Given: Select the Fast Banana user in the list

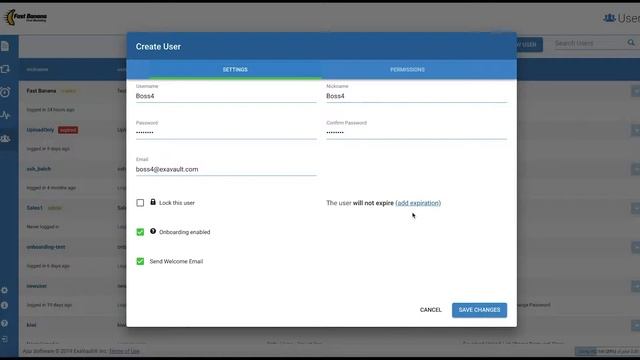Looking at the screenshot, I should pyautogui.click(x=41, y=91).
